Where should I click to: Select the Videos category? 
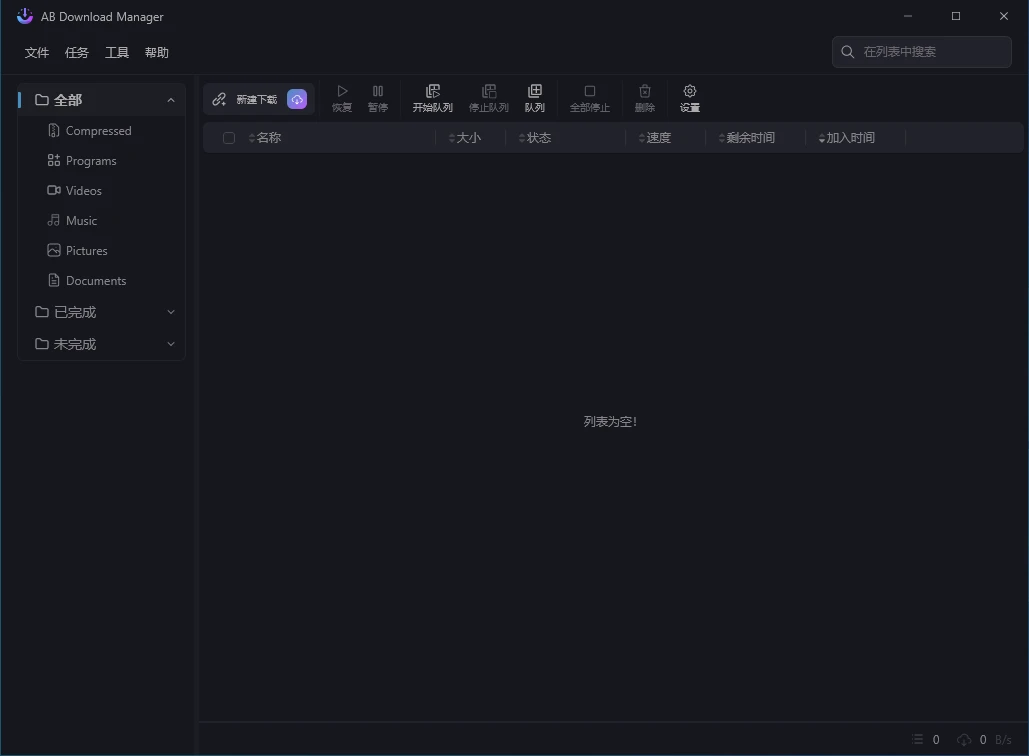click(84, 191)
